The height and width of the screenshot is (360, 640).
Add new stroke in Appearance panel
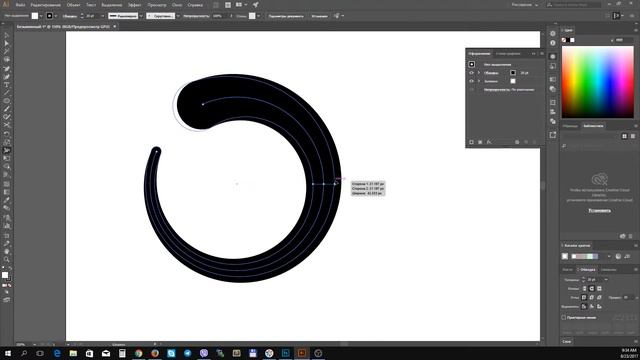471,142
